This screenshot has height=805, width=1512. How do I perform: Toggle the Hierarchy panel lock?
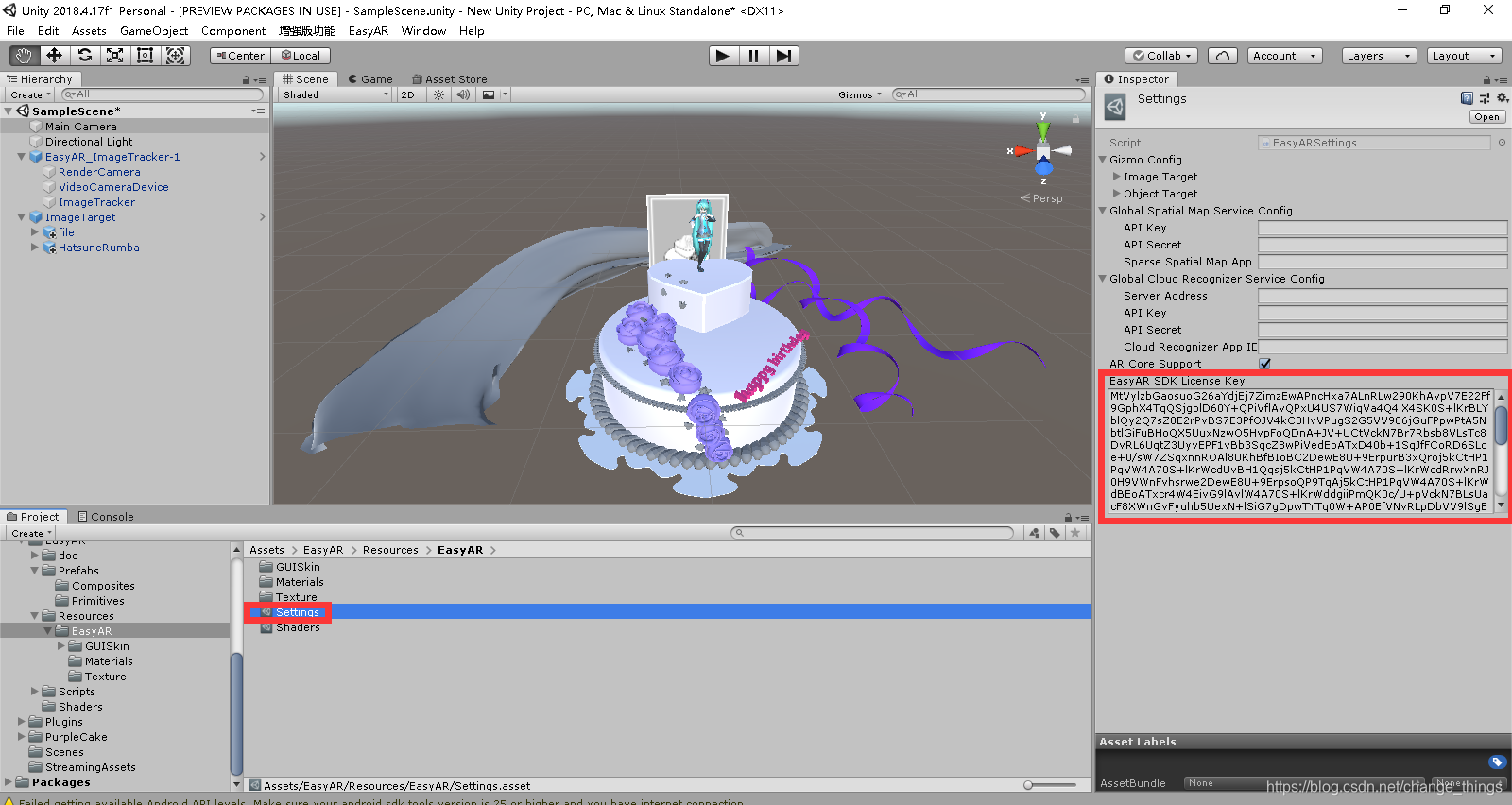[247, 80]
